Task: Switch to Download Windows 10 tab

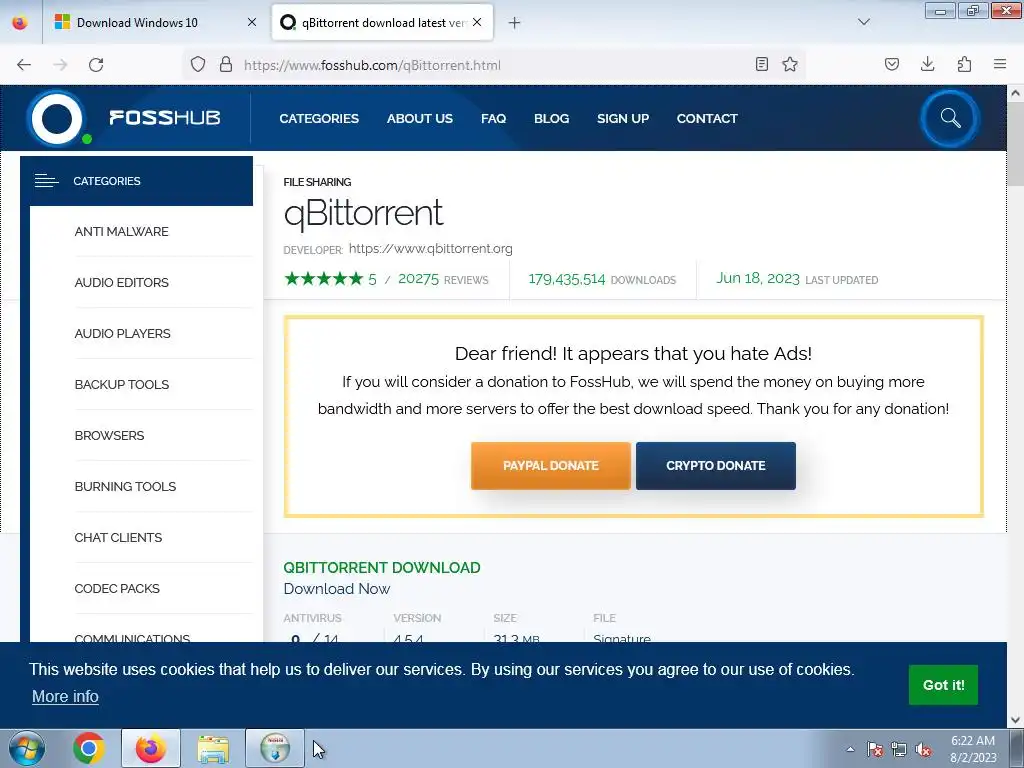Action: click(x=155, y=23)
